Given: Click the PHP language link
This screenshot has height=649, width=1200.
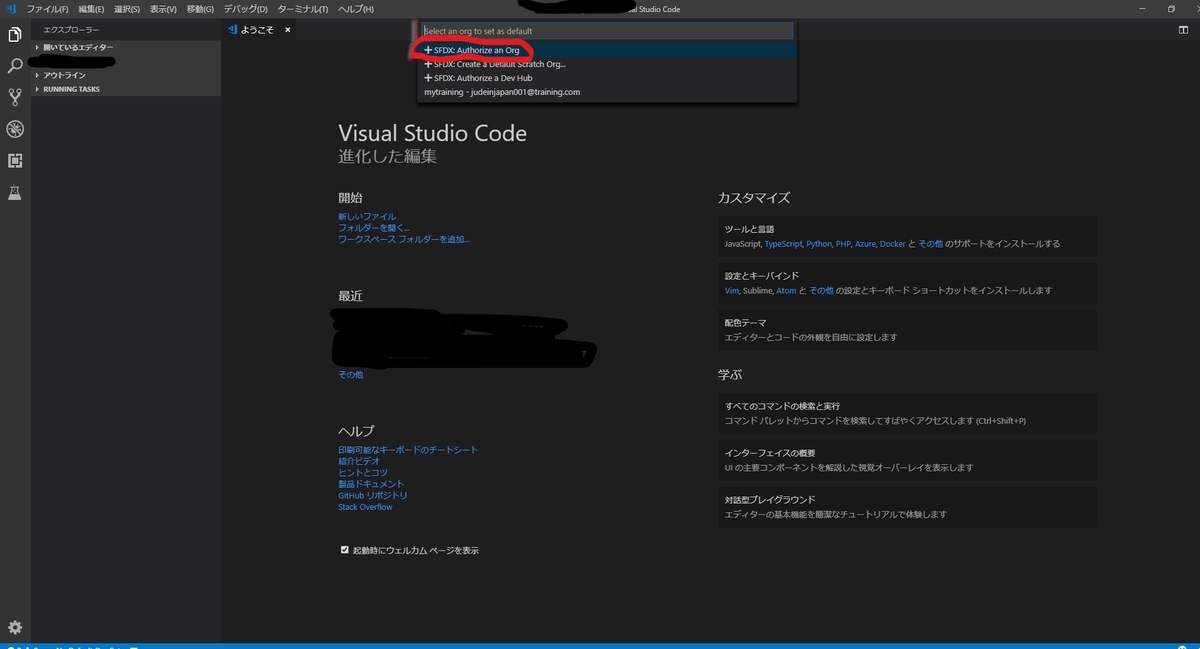Looking at the screenshot, I should pyautogui.click(x=843, y=244).
